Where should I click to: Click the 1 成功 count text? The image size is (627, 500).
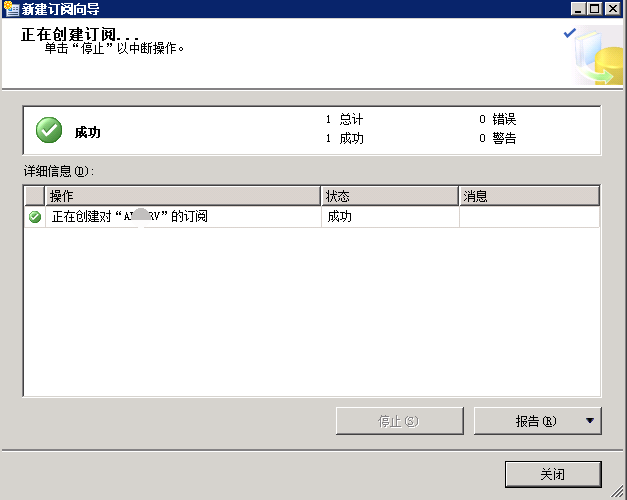344,138
